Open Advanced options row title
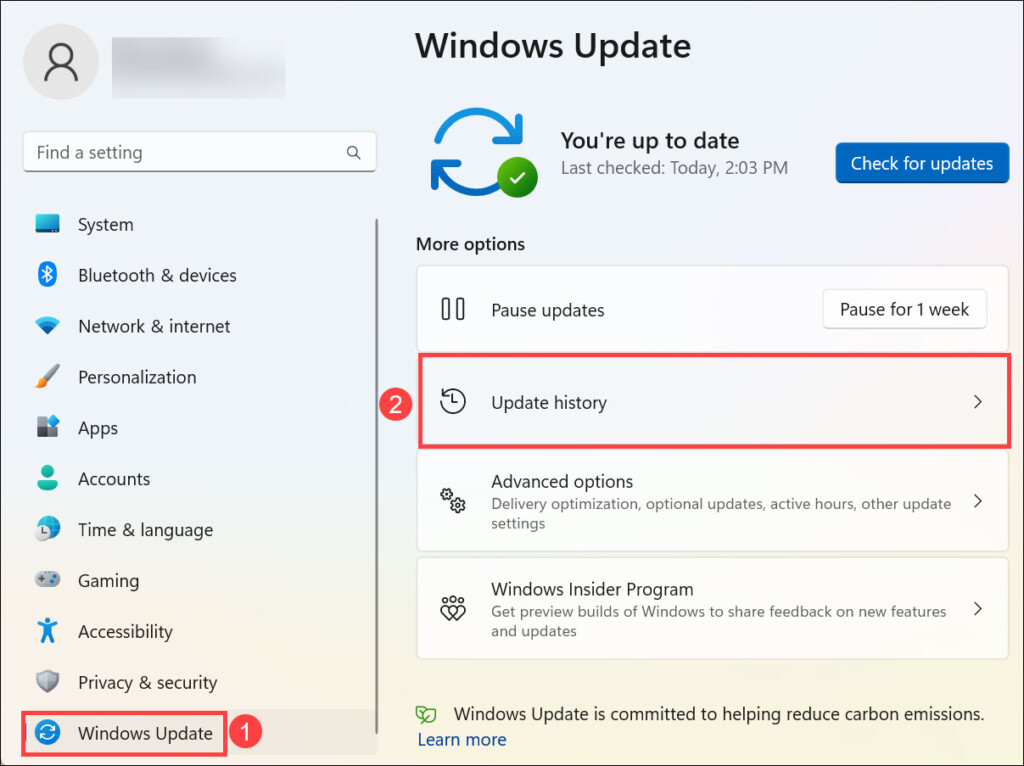Image resolution: width=1024 pixels, height=766 pixels. pyautogui.click(x=562, y=481)
